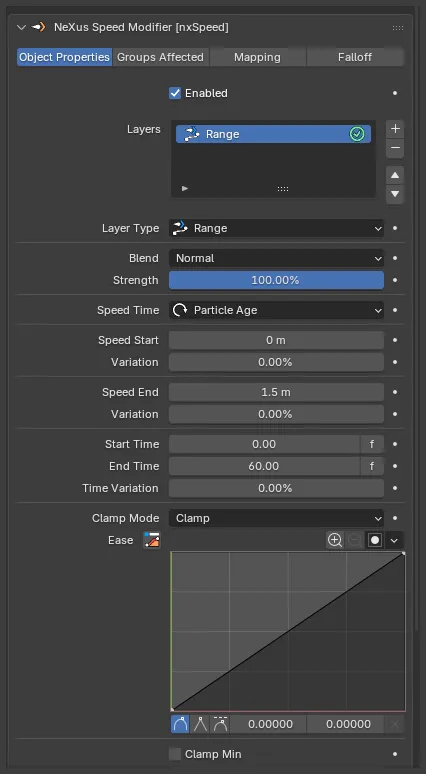The image size is (426, 774).
Task: Click the curve point X value field
Action: pyautogui.click(x=270, y=724)
